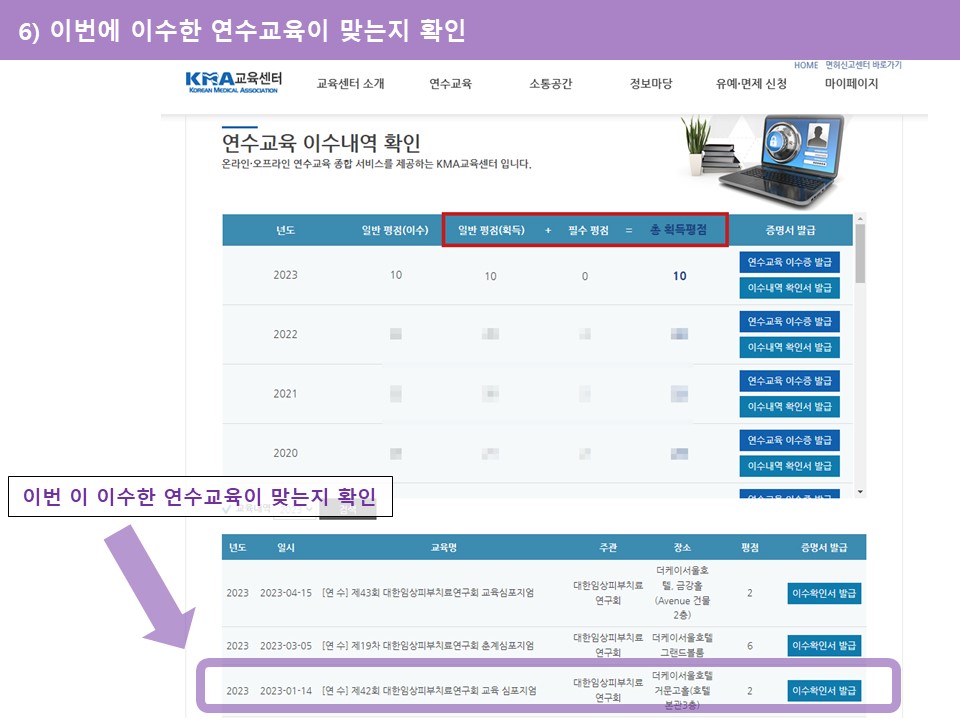Issue 연수교육 이수증 for year 2020
The height and width of the screenshot is (720, 960).
(789, 440)
